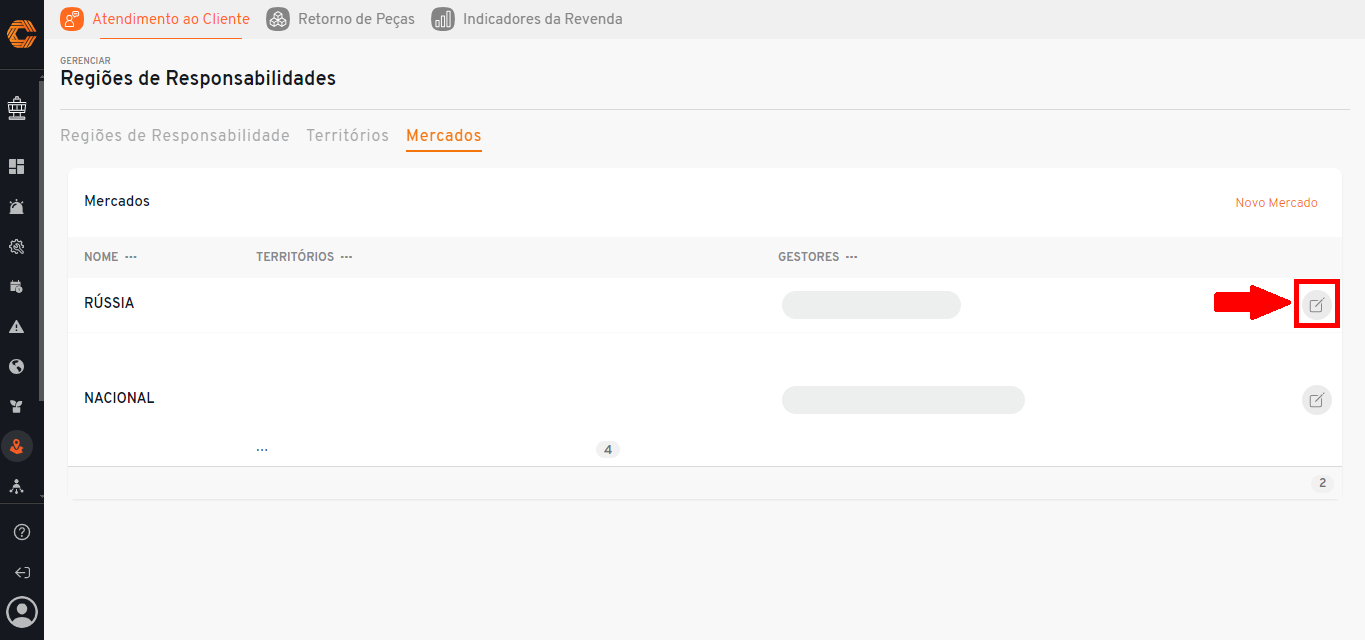Open the user profile avatar
Image resolution: width=1365 pixels, height=640 pixels.
[x=22, y=611]
